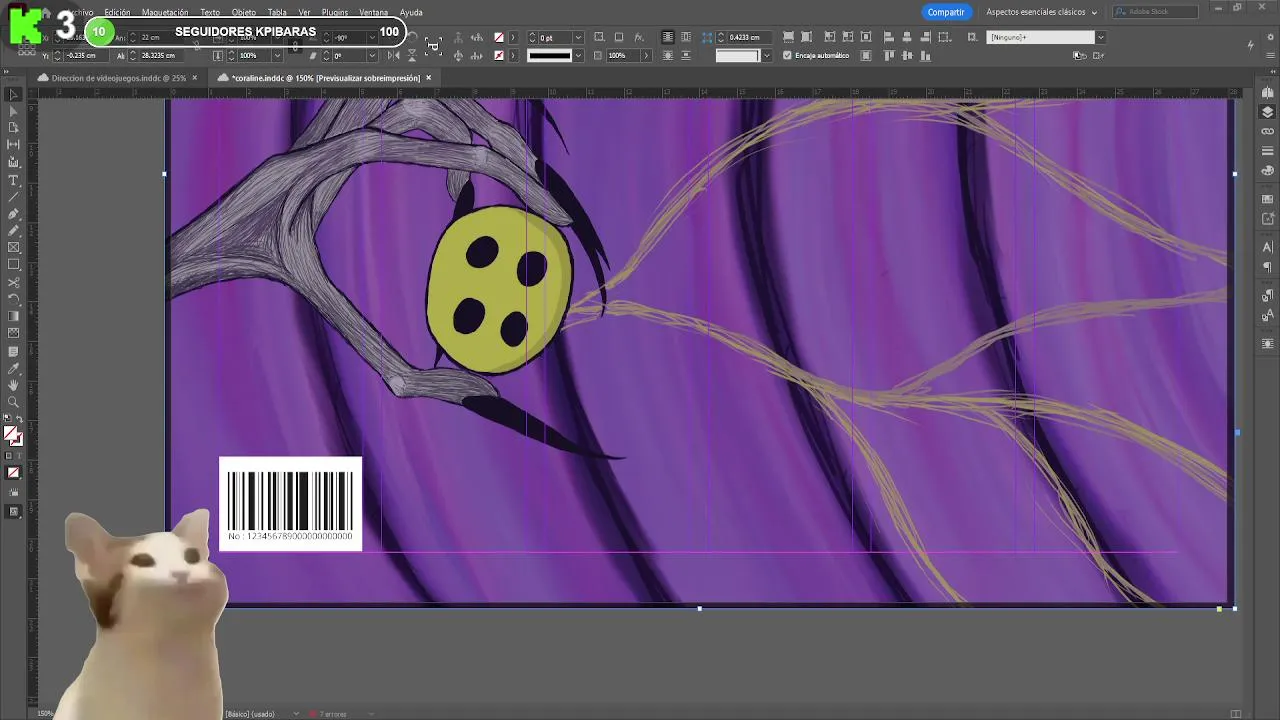Expand the fill color swatch options arrow
Screen dimensions: 1280x720
click(513, 37)
